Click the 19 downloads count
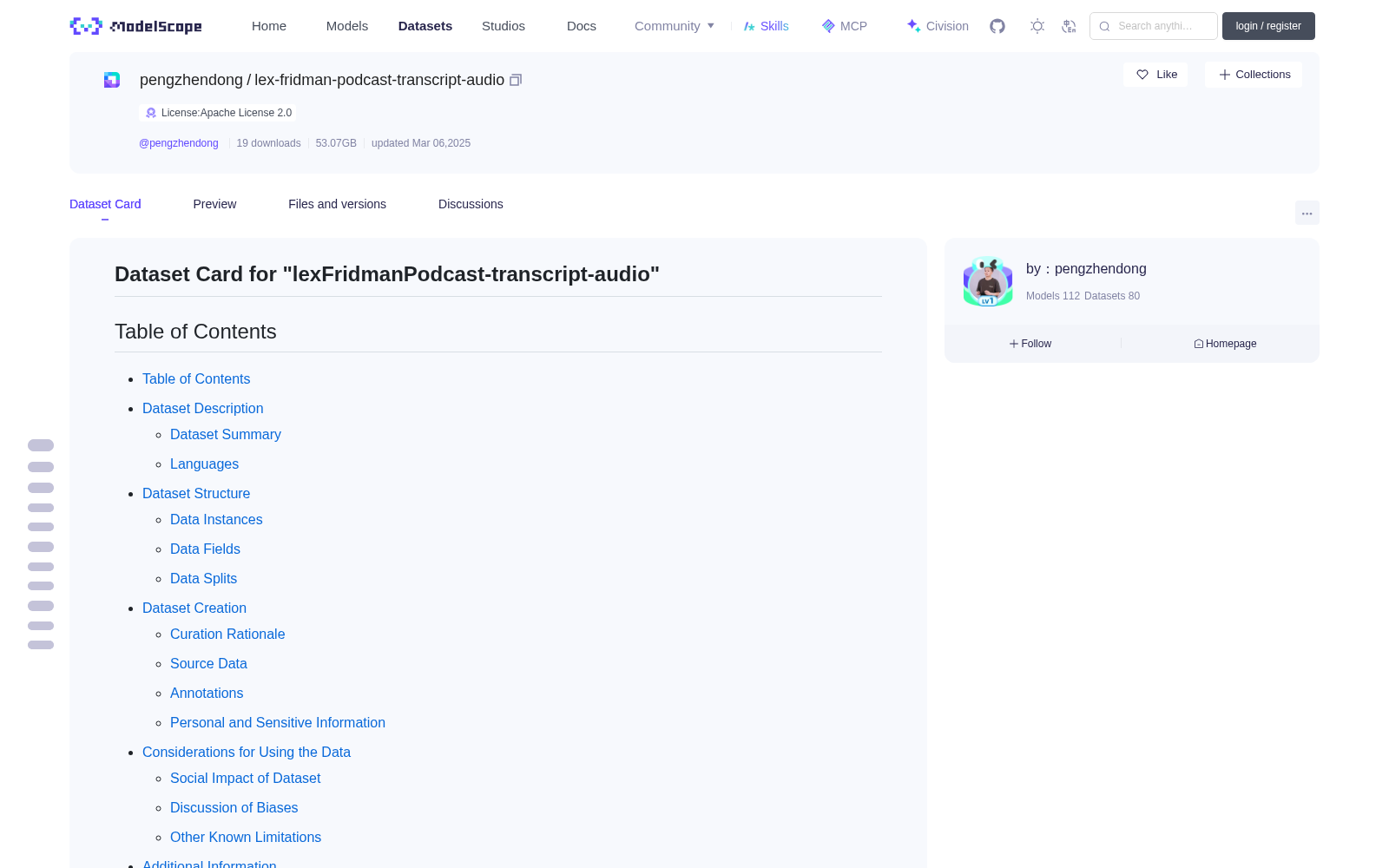The height and width of the screenshot is (868, 1389). [269, 143]
